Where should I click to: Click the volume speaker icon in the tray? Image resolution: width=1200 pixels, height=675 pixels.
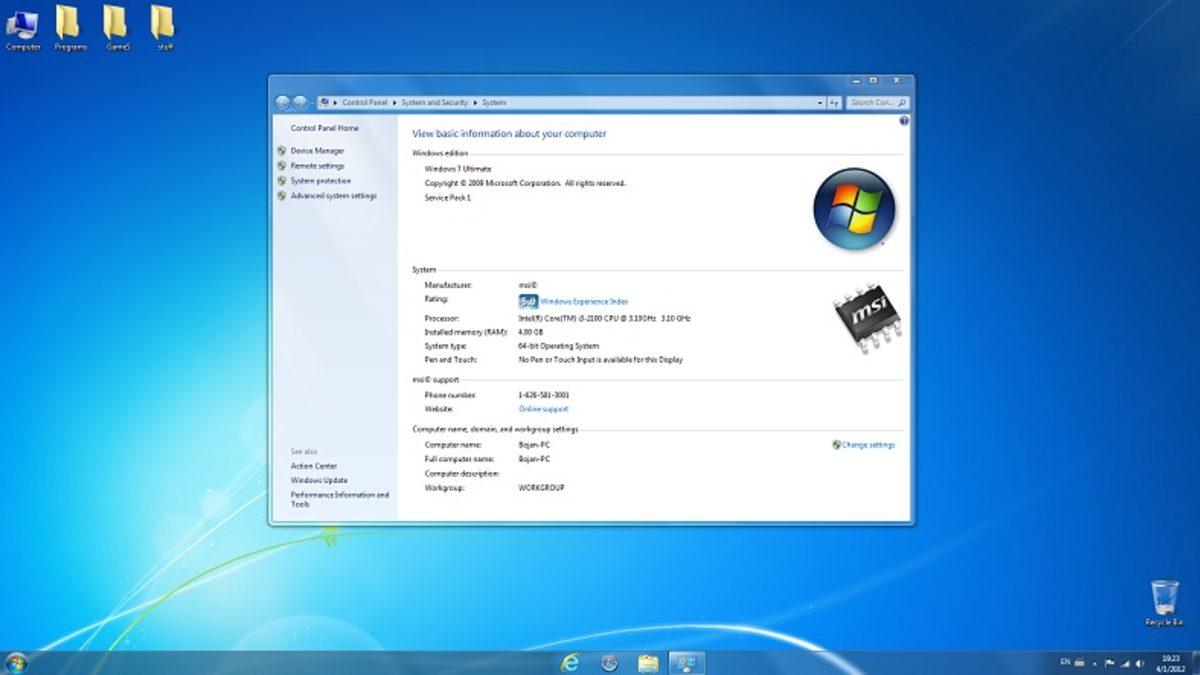point(1141,662)
